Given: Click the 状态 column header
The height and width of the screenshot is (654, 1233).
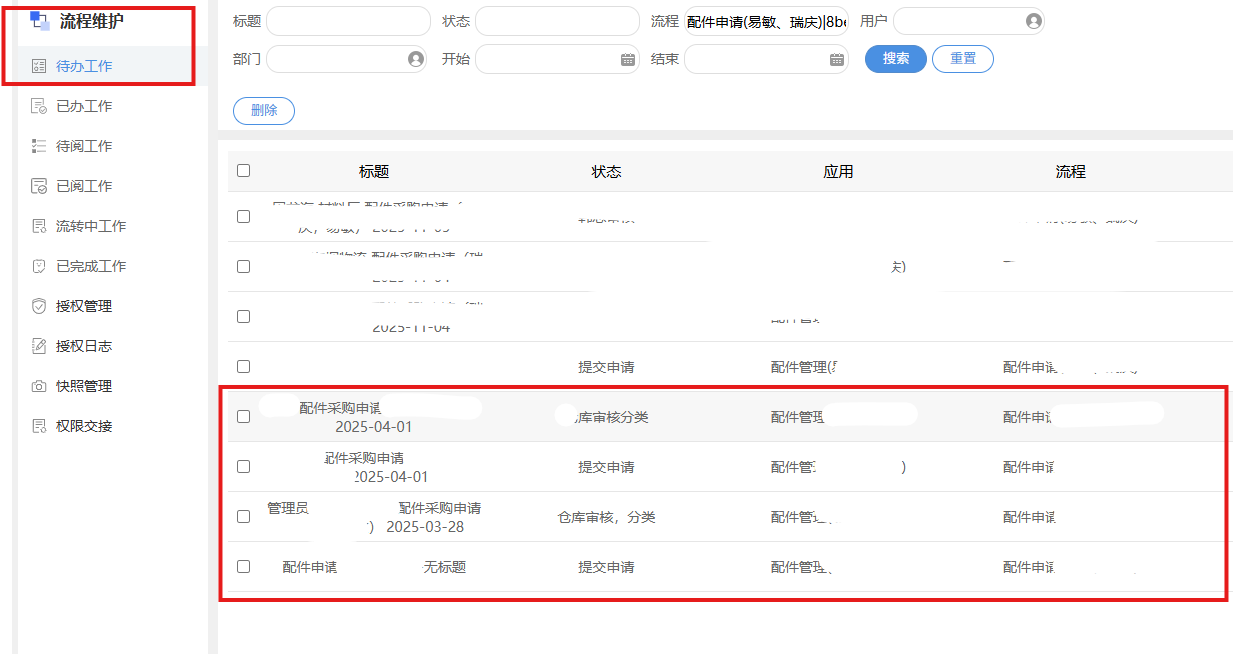Looking at the screenshot, I should (606, 172).
